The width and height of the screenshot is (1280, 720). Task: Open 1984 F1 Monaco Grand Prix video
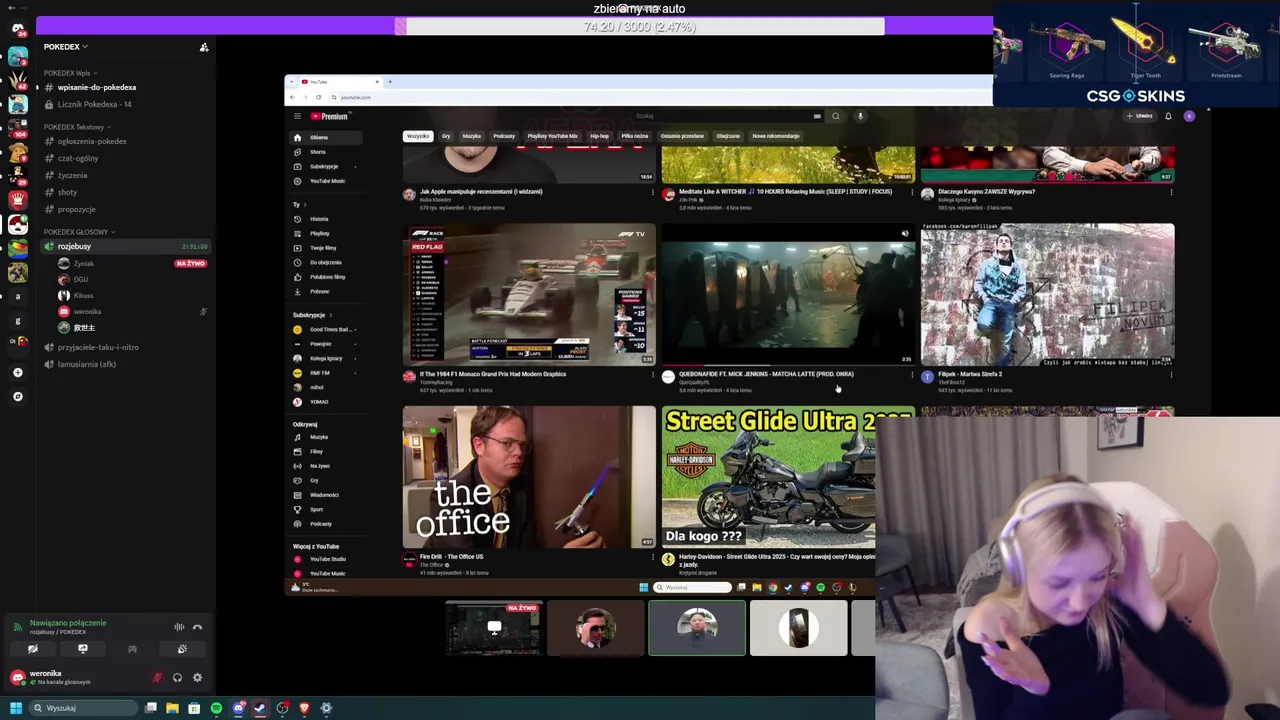(x=529, y=294)
